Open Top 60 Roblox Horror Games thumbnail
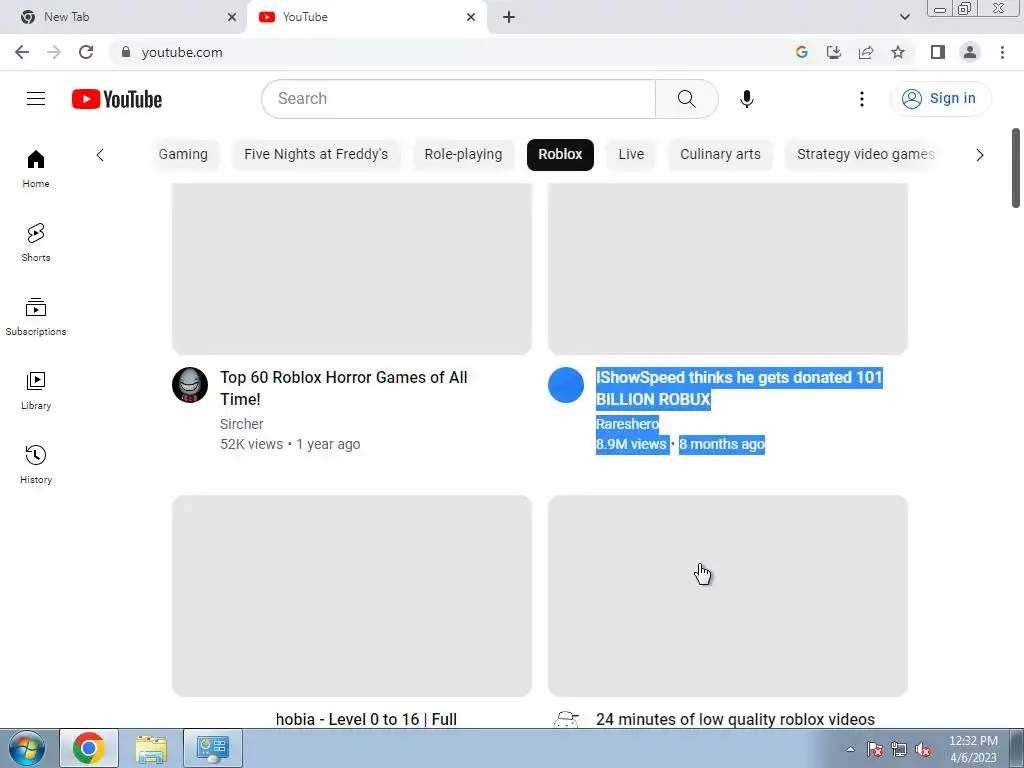The width and height of the screenshot is (1024, 768). [x=352, y=268]
